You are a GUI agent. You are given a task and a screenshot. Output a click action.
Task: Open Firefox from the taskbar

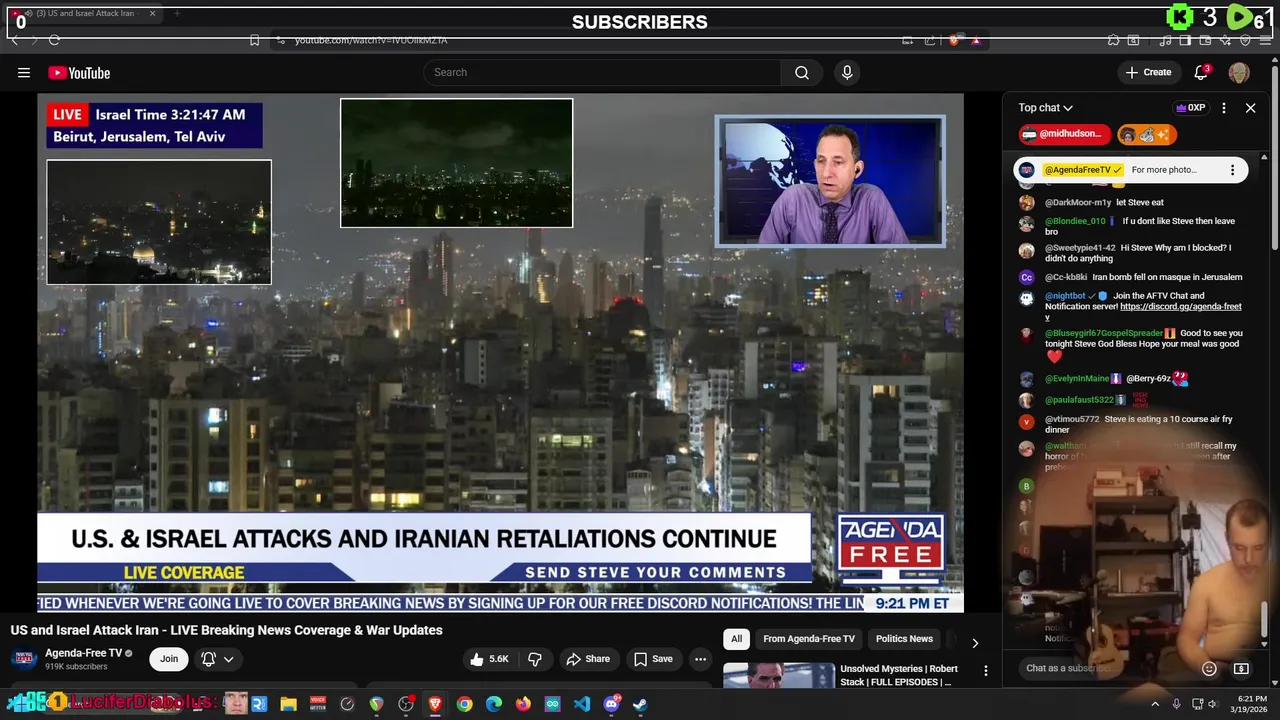(x=523, y=704)
